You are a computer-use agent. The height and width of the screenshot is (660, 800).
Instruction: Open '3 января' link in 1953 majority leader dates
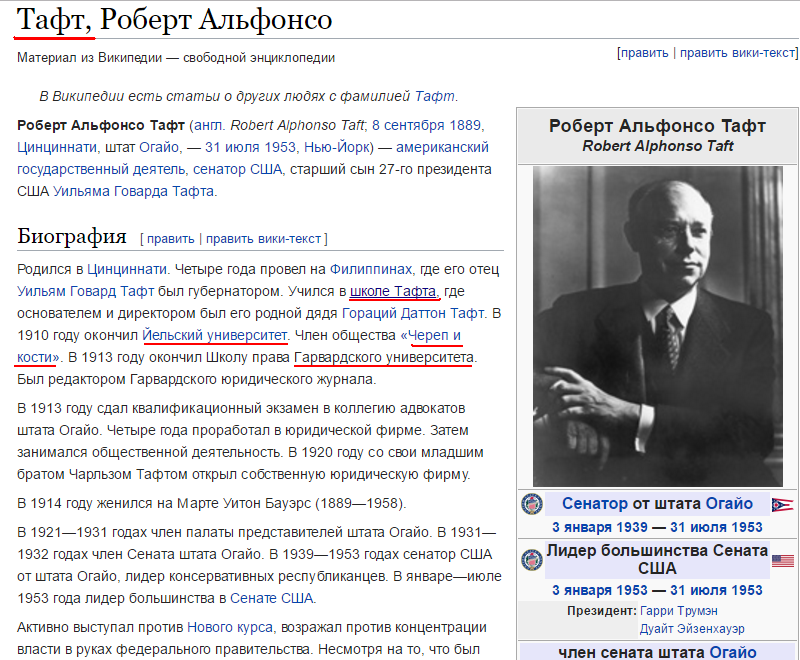(582, 591)
